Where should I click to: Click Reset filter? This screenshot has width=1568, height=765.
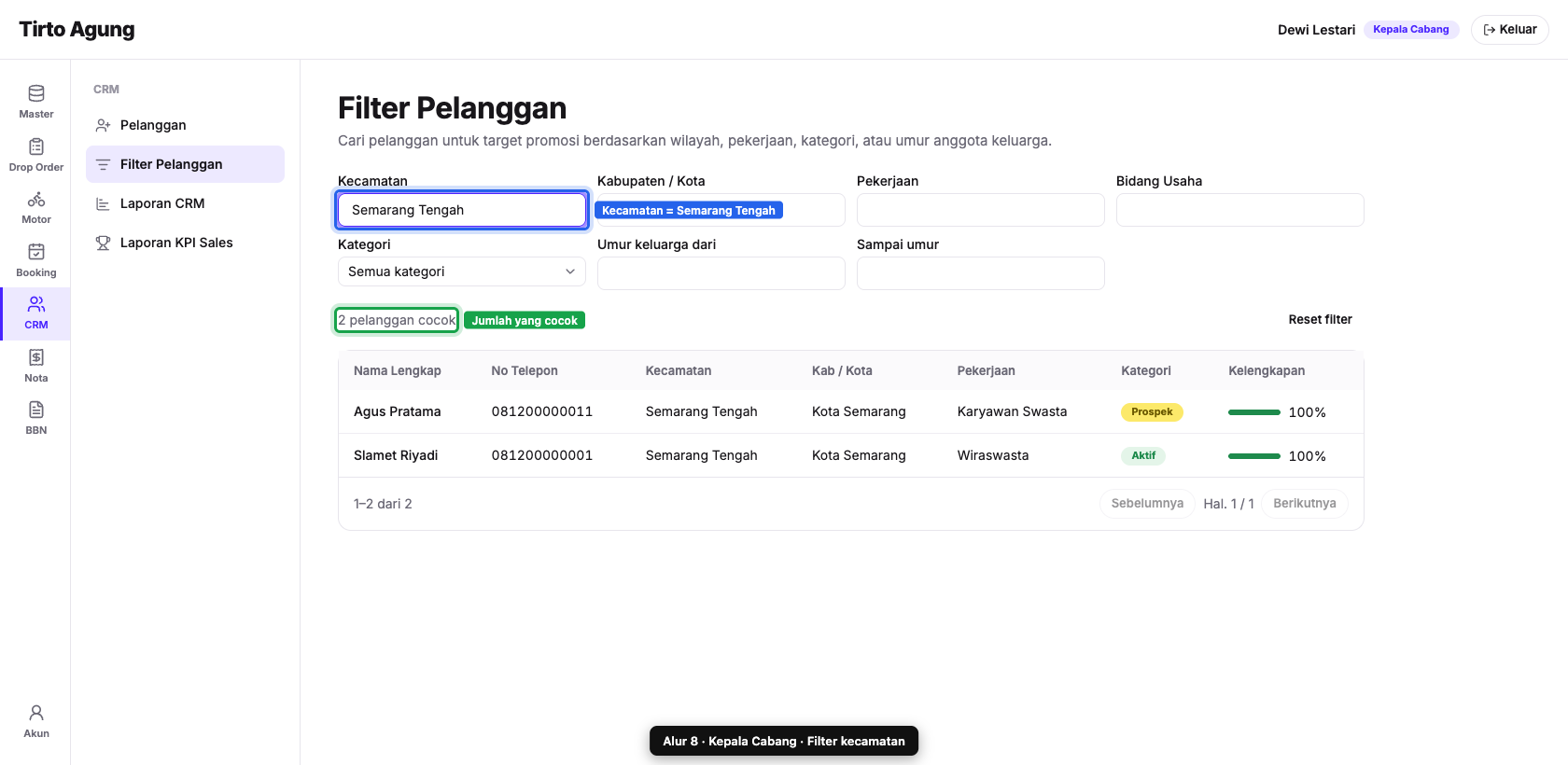(1320, 320)
